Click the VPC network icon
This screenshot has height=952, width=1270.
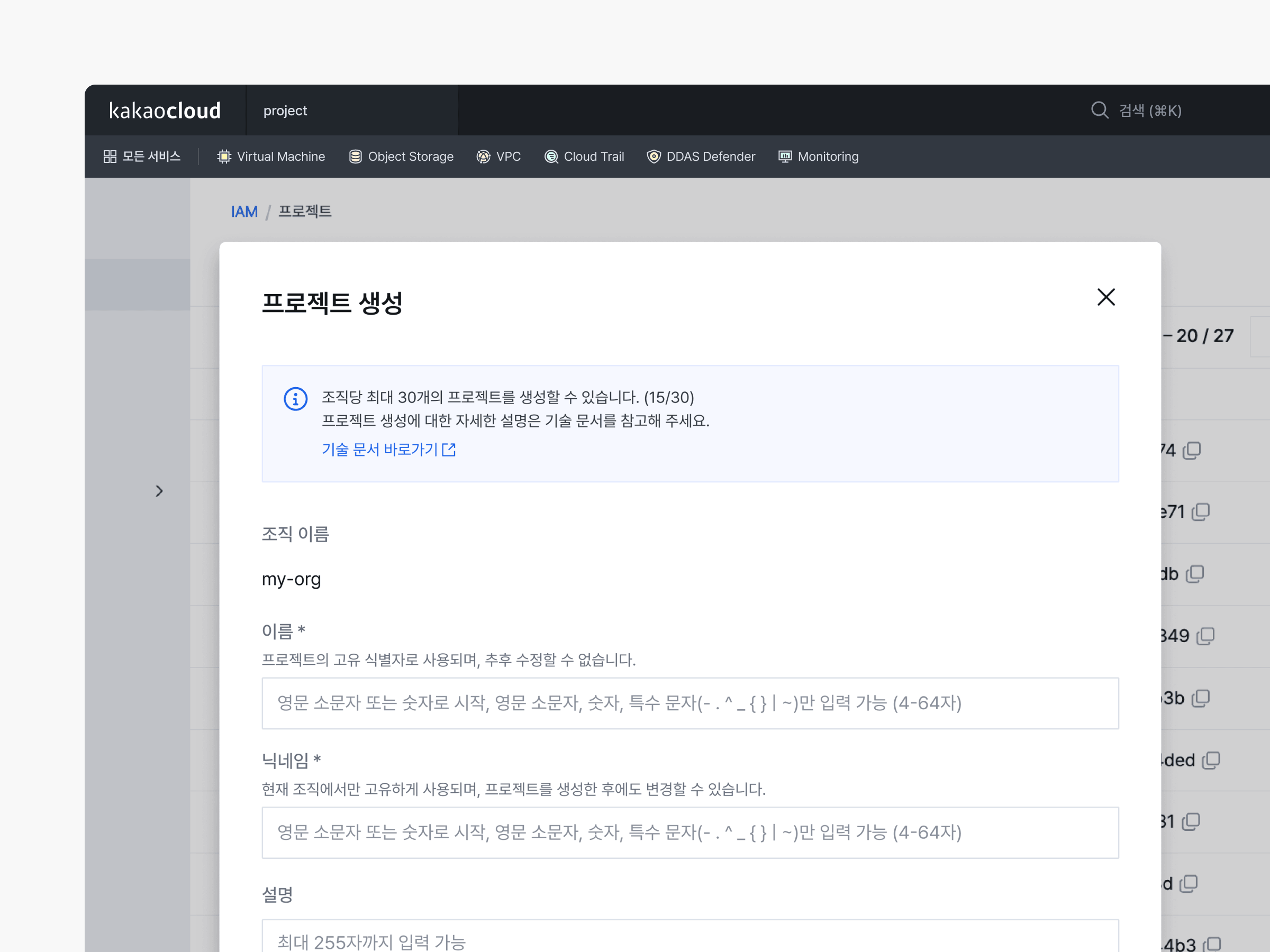tap(484, 156)
